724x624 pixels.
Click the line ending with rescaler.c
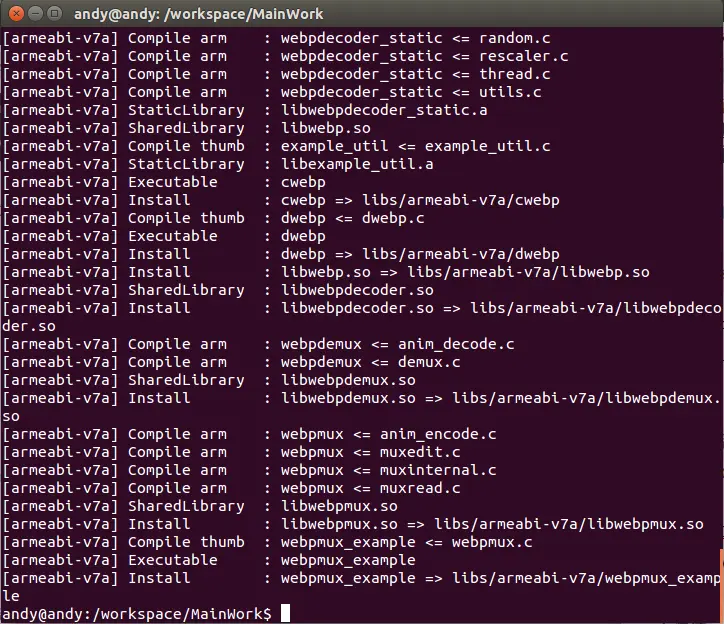coord(285,56)
